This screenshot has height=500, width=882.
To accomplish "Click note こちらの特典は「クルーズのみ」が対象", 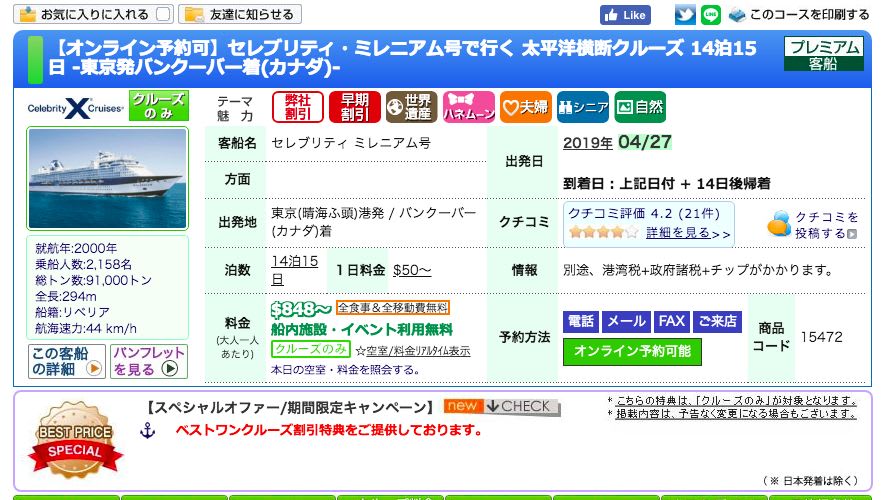I will click(736, 400).
